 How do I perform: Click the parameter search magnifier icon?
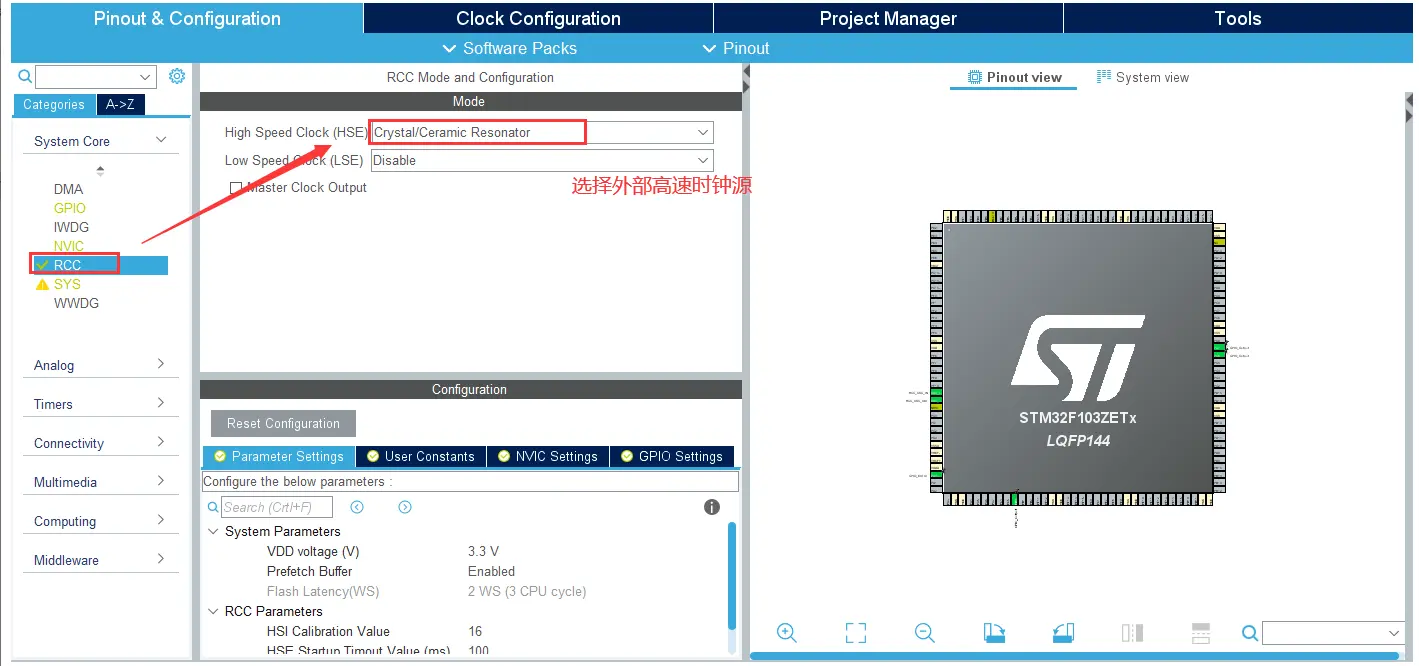coord(213,507)
